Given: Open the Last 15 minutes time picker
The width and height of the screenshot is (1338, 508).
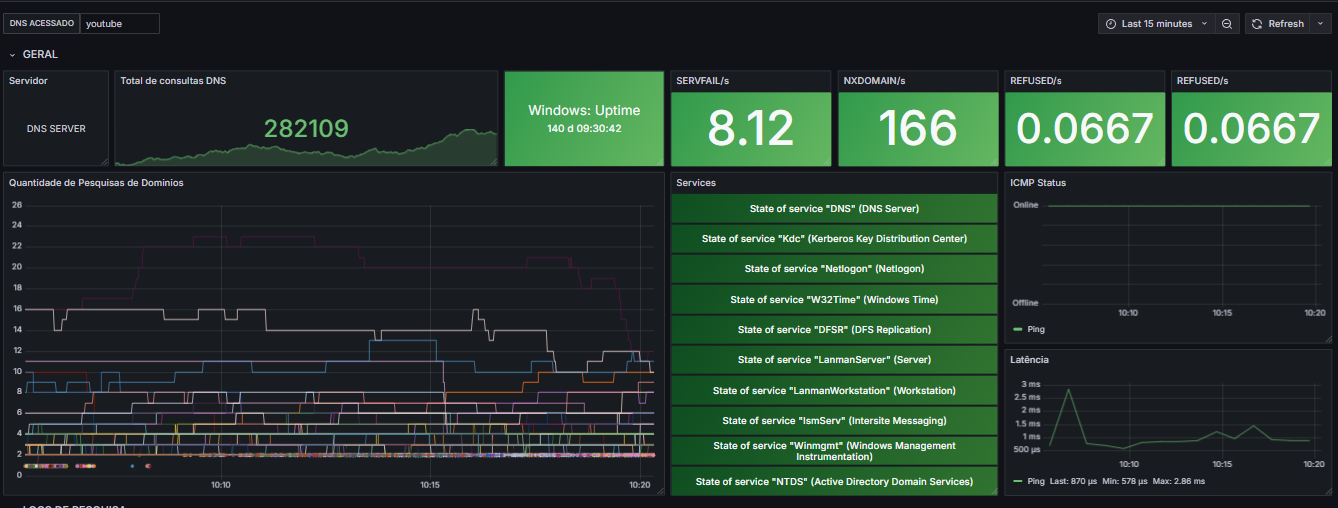Looking at the screenshot, I should point(1156,23).
